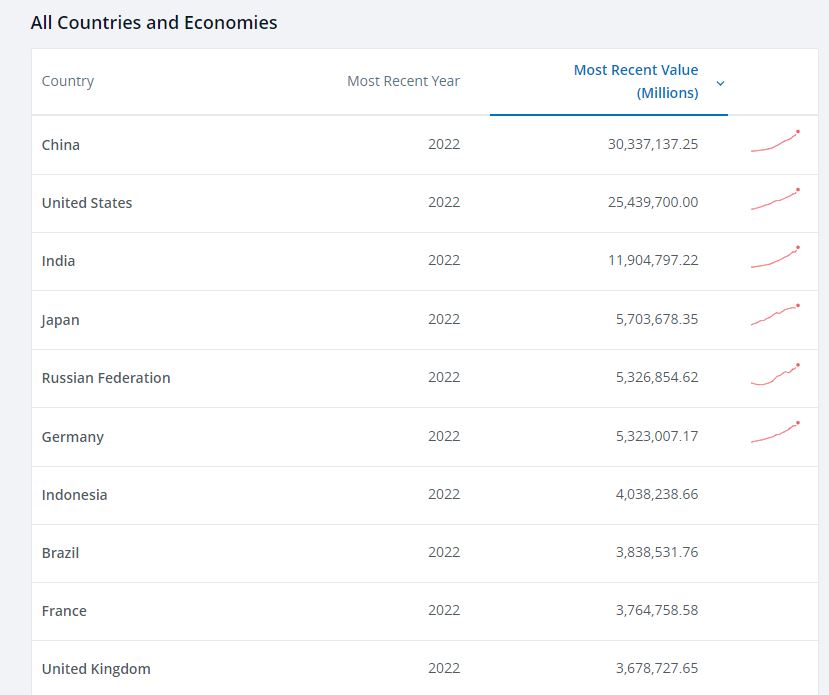Open the Germany country link
This screenshot has height=695, width=829.
[x=73, y=437]
